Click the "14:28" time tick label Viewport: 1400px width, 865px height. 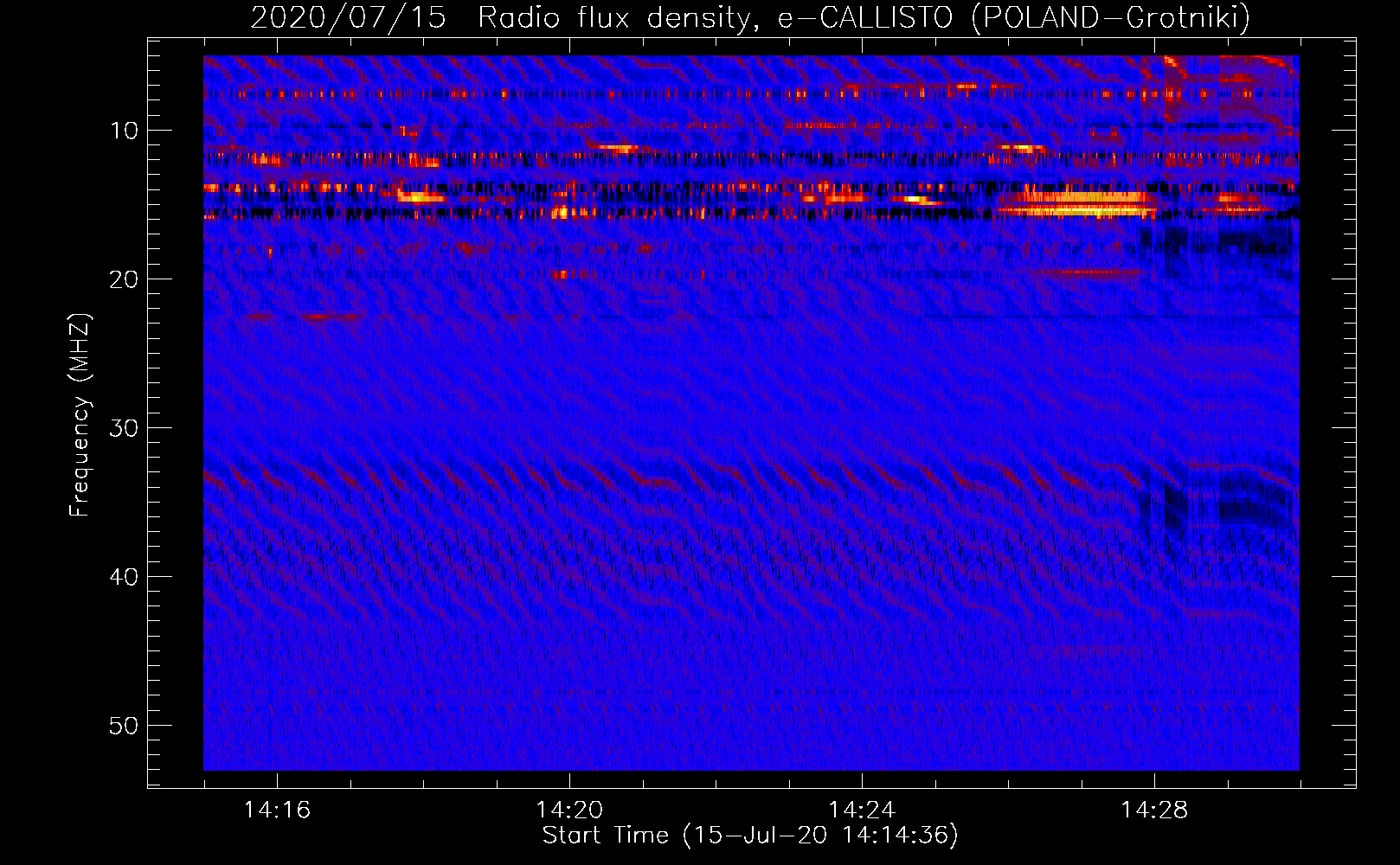pyautogui.click(x=1154, y=810)
